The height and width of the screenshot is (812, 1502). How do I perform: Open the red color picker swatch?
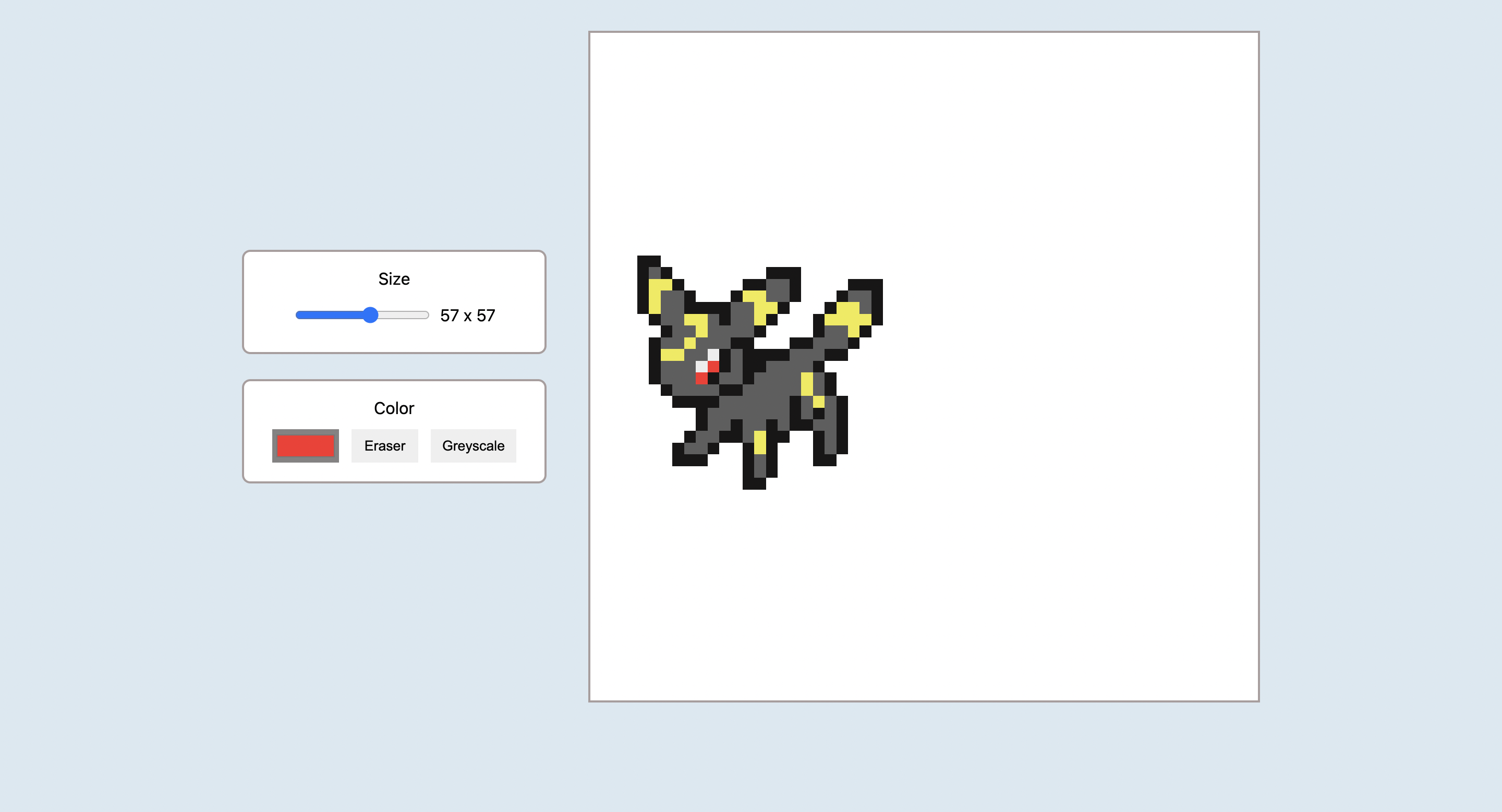click(x=305, y=446)
